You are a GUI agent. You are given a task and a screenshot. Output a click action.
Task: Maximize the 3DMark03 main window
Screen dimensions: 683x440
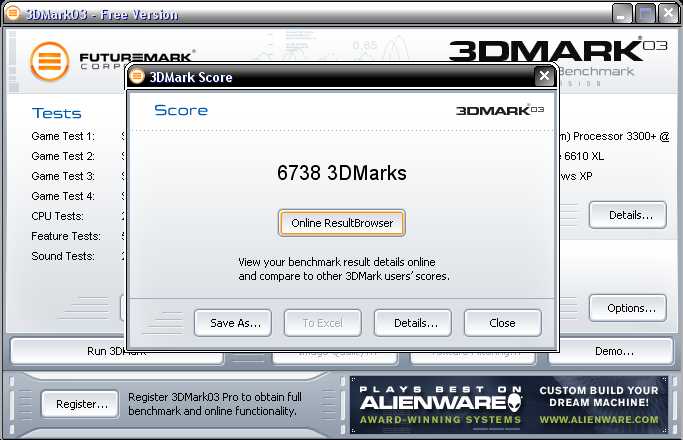click(x=645, y=13)
